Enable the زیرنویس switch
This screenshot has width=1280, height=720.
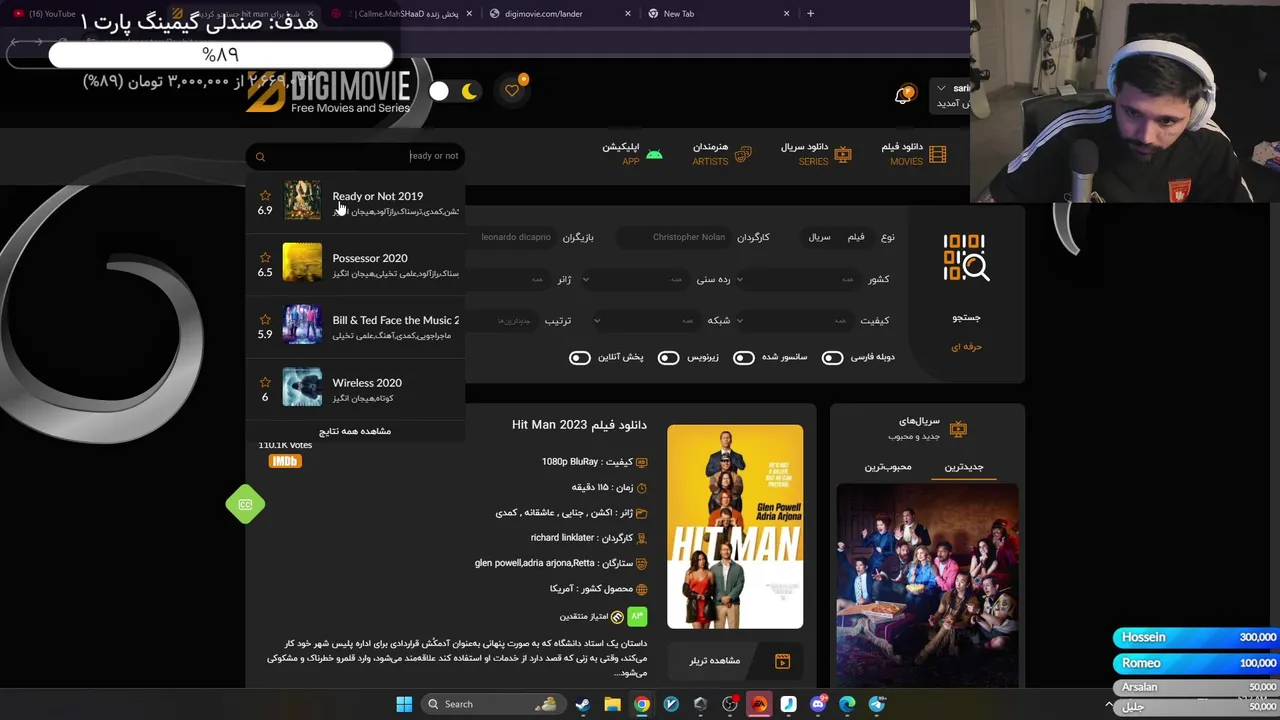click(668, 357)
